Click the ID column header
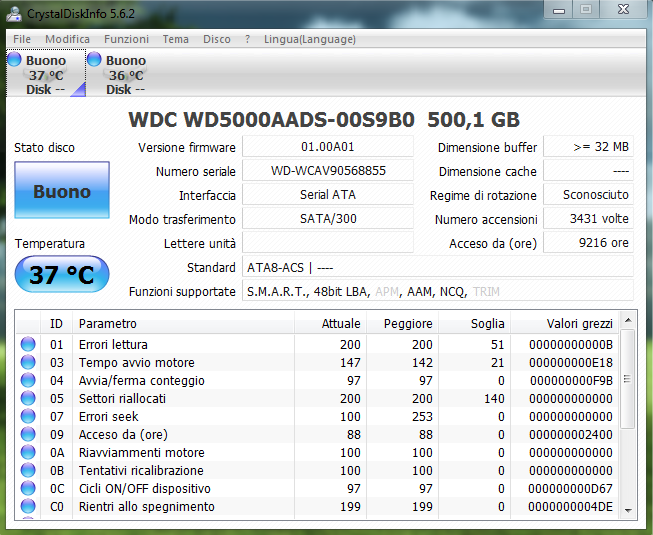The height and width of the screenshot is (535, 653). 56,323
